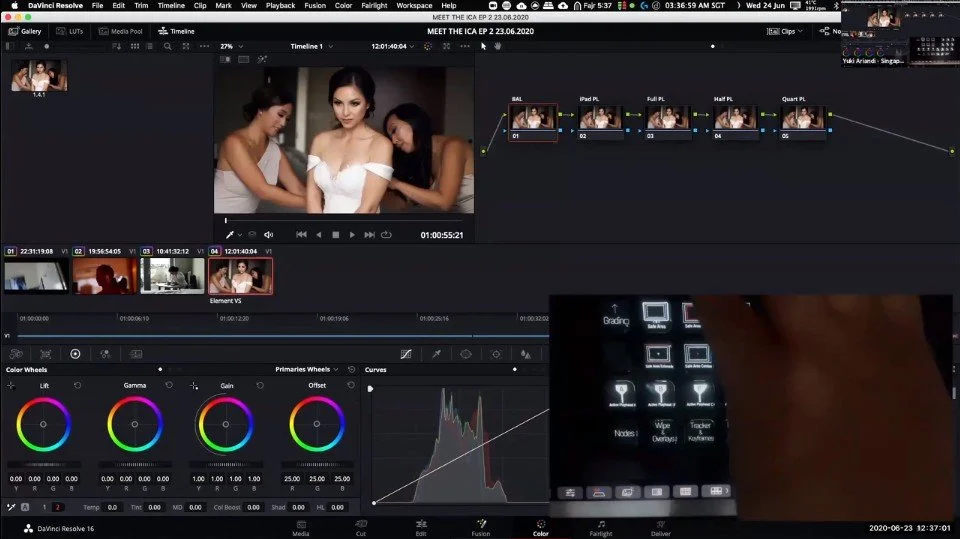
Task: Click the Lift color wheel center
Action: pos(43,424)
